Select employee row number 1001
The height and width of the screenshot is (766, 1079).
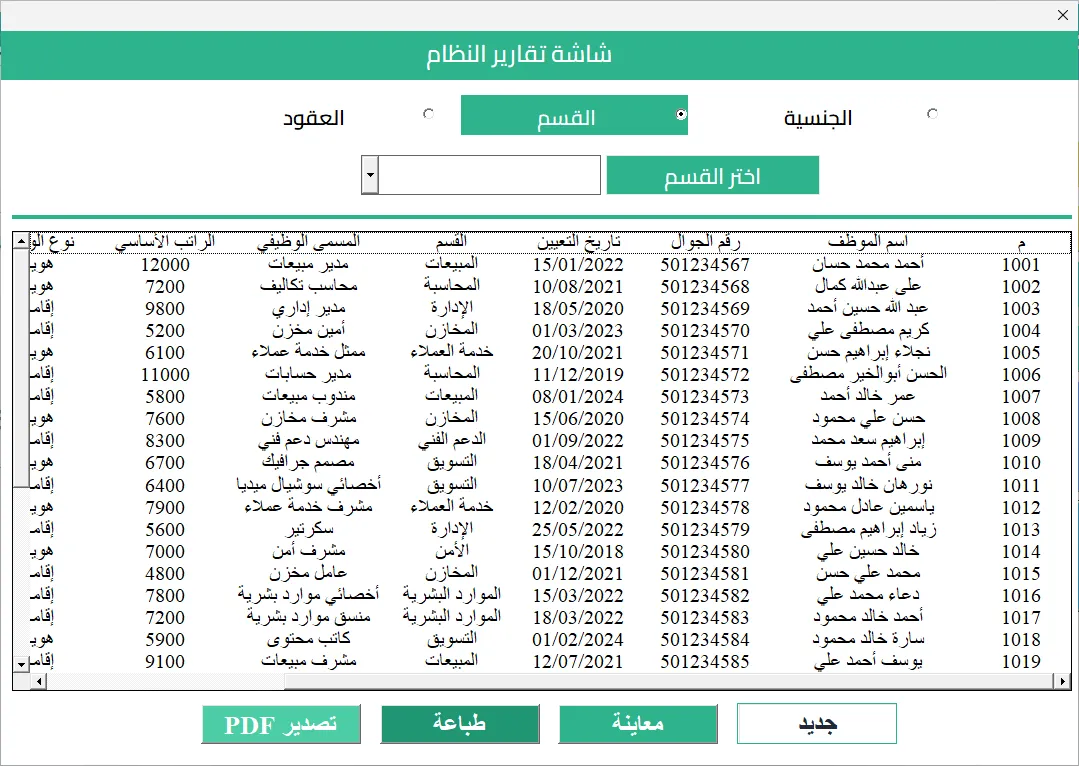coord(1021,264)
